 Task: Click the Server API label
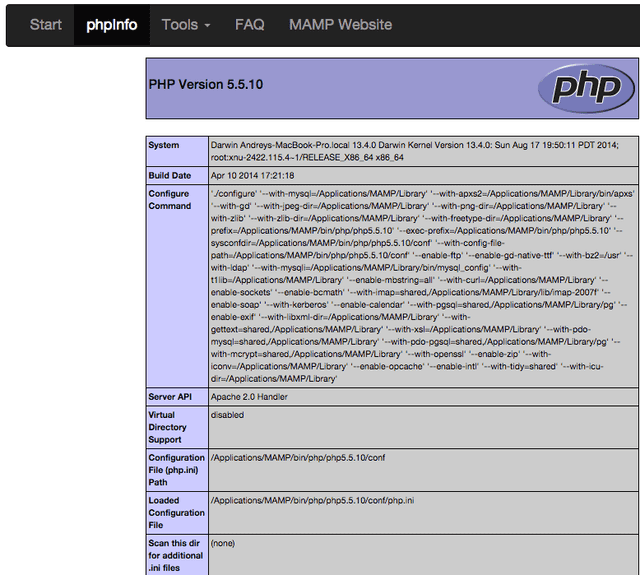point(170,397)
